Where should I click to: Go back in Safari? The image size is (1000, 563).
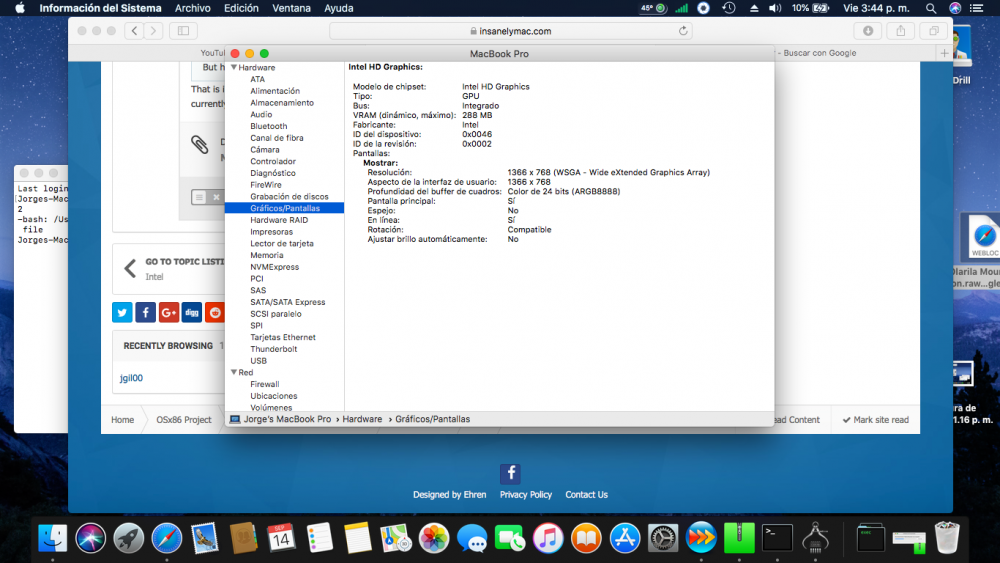point(134,31)
